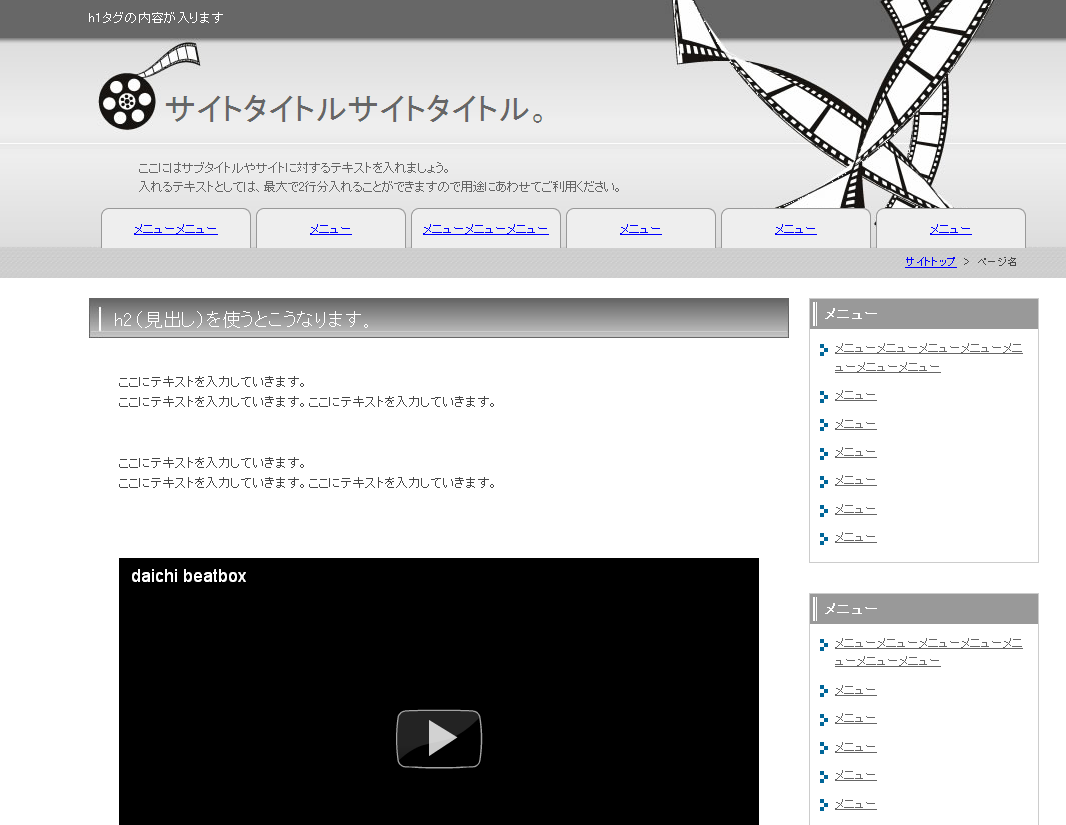The height and width of the screenshot is (825, 1066).
Task: Open the second navigation tab メニュー
Action: click(330, 229)
